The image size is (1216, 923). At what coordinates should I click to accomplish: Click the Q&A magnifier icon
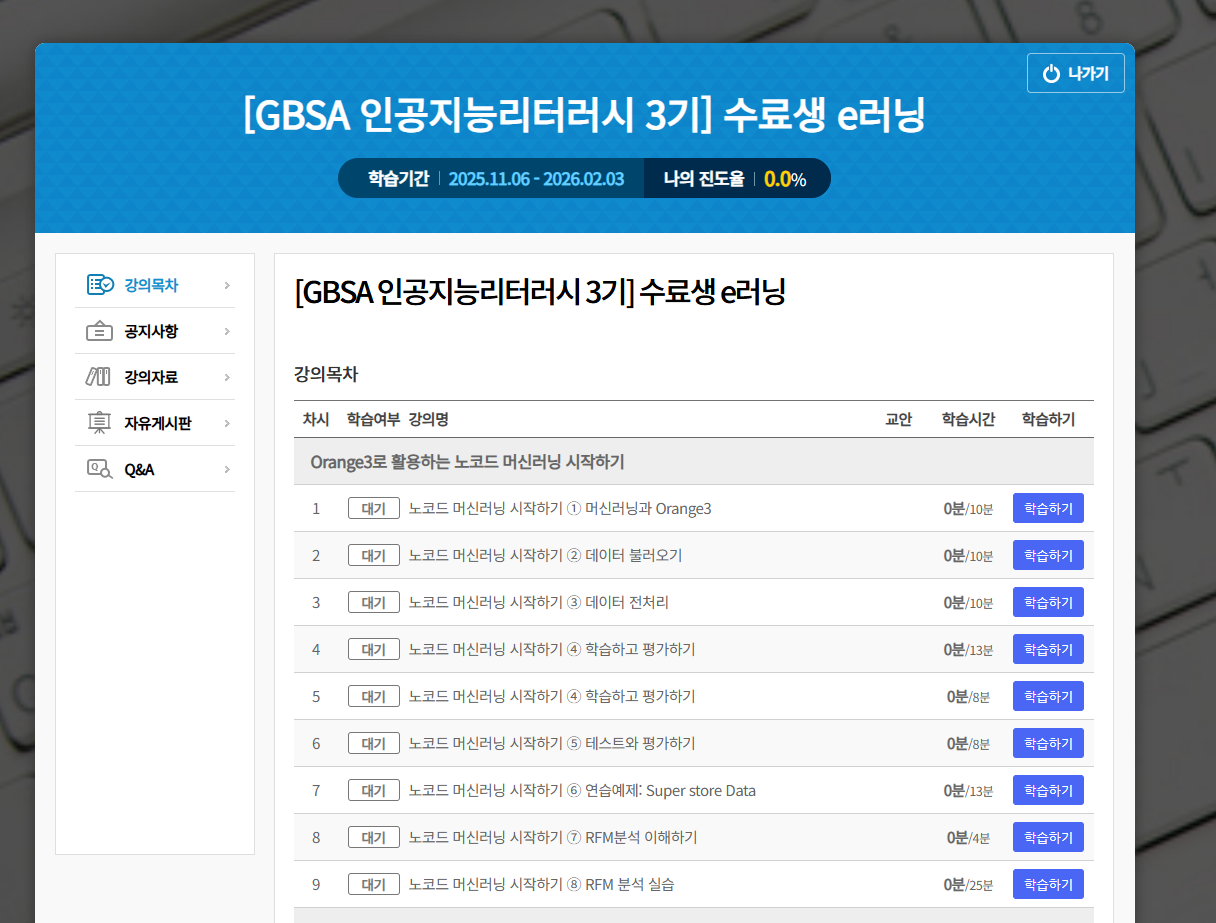100,469
